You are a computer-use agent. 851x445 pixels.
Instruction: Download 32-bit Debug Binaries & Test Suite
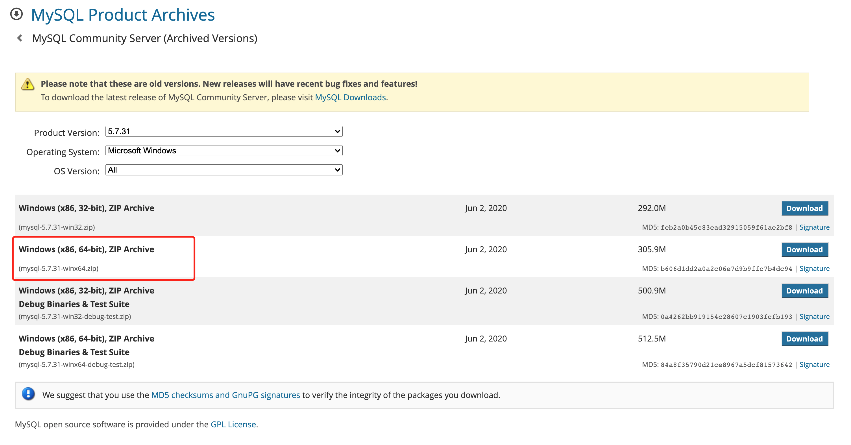804,291
